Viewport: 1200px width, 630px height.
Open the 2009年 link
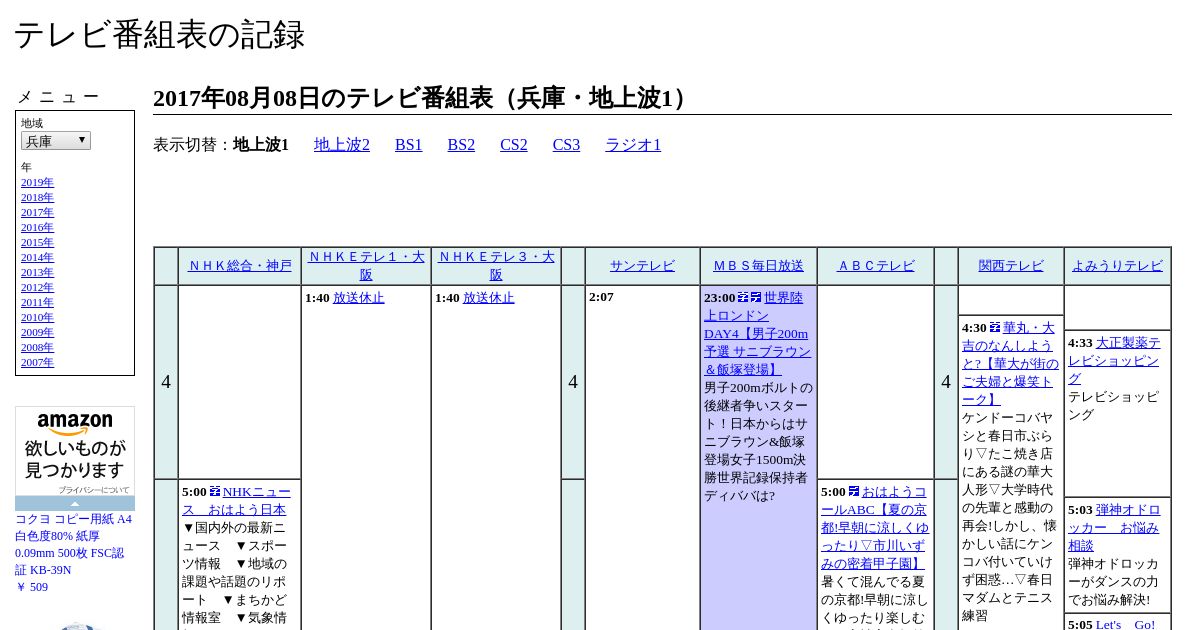[37, 332]
